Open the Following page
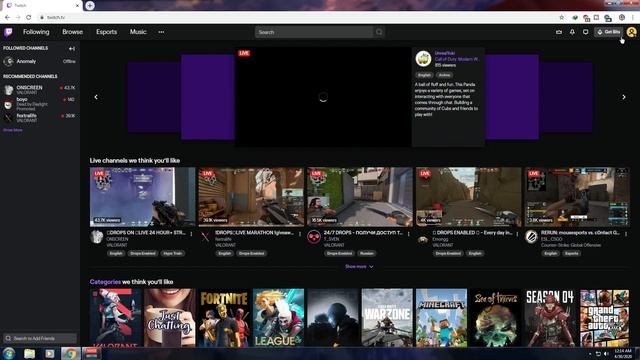 36,32
